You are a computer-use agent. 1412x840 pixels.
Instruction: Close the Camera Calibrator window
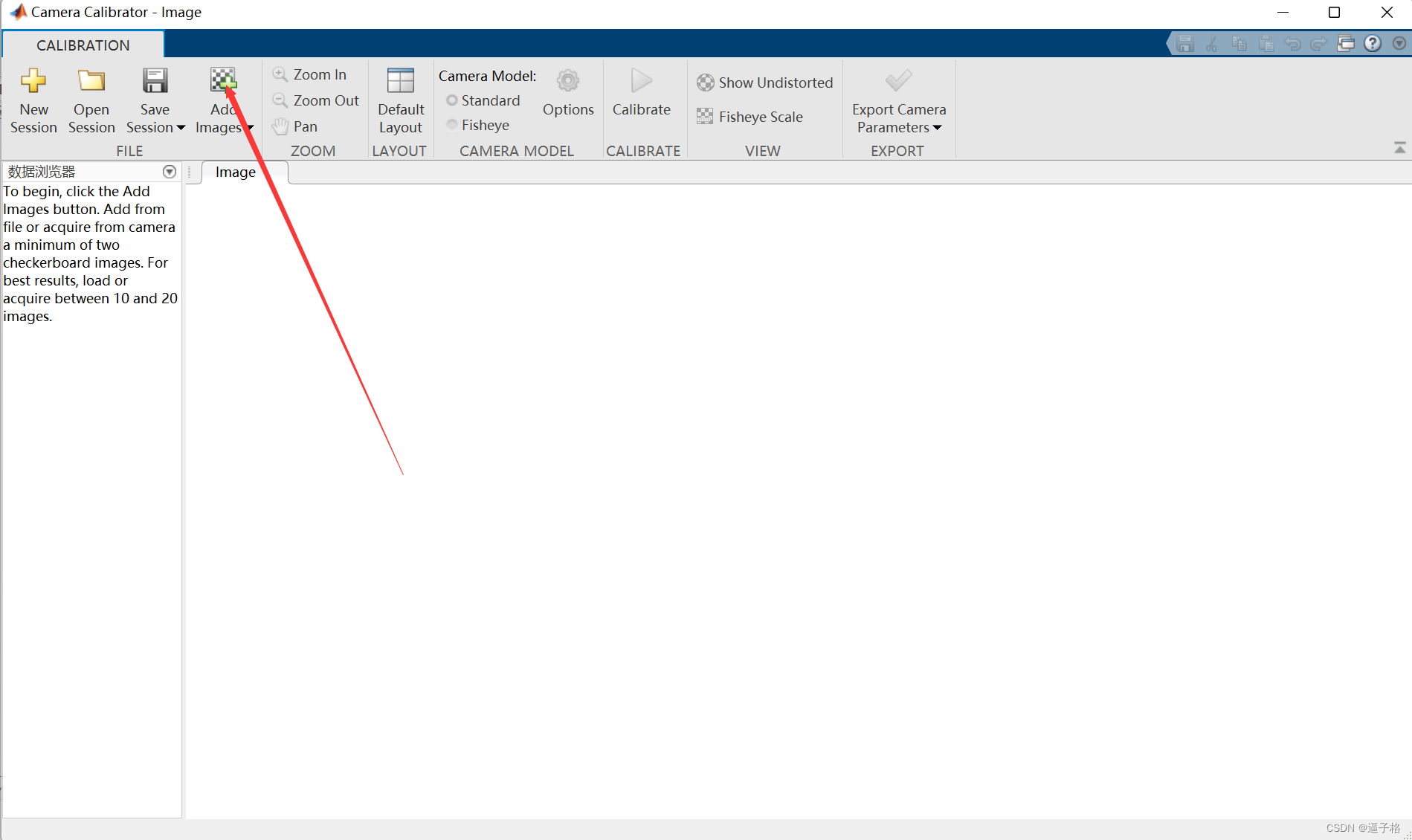1387,13
